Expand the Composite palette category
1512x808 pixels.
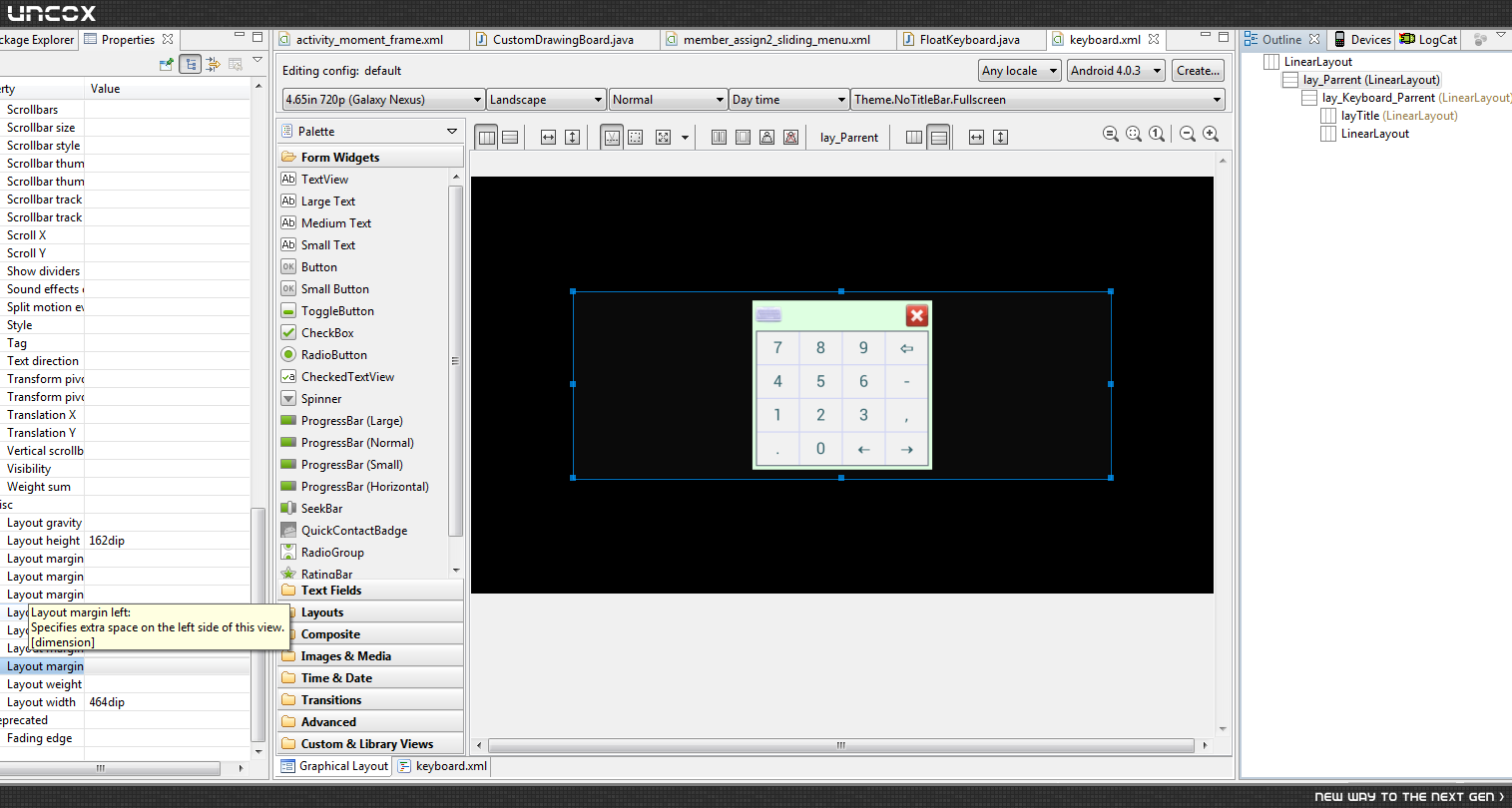(x=370, y=634)
